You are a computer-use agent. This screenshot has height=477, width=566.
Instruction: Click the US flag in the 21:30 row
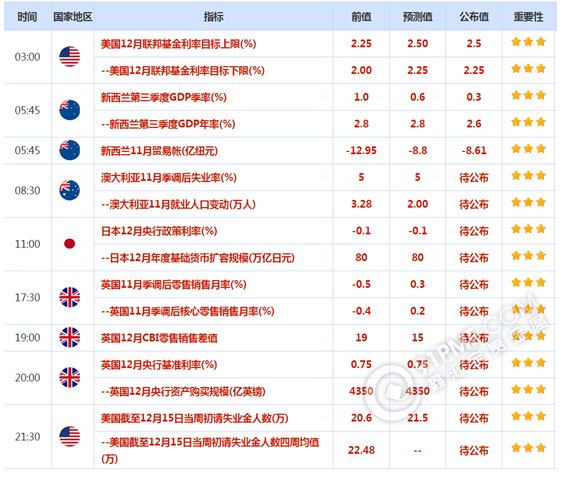pyautogui.click(x=69, y=437)
